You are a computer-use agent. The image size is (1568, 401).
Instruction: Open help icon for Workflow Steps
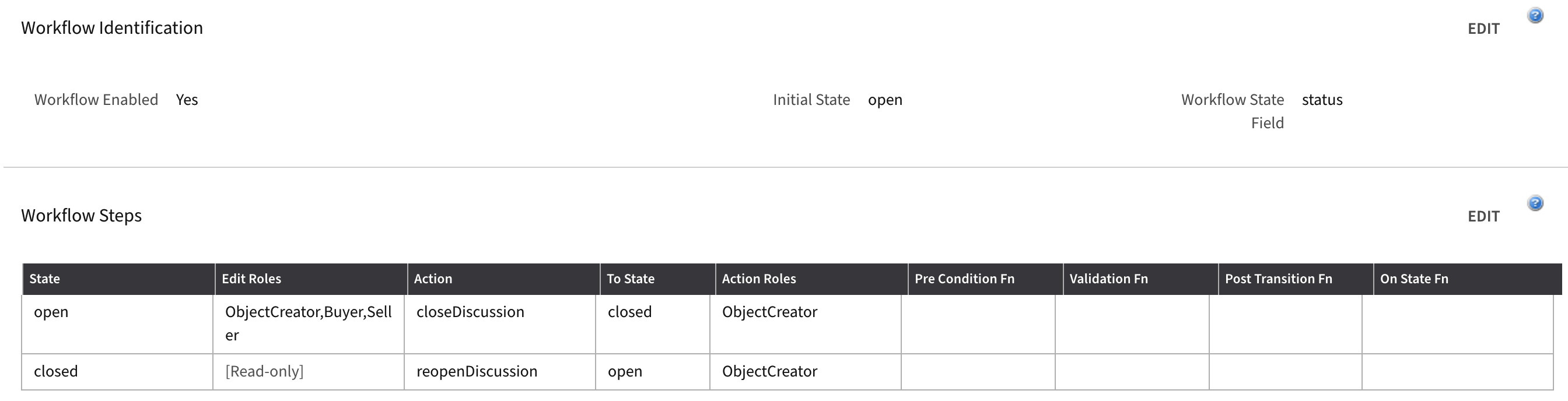tap(1535, 203)
